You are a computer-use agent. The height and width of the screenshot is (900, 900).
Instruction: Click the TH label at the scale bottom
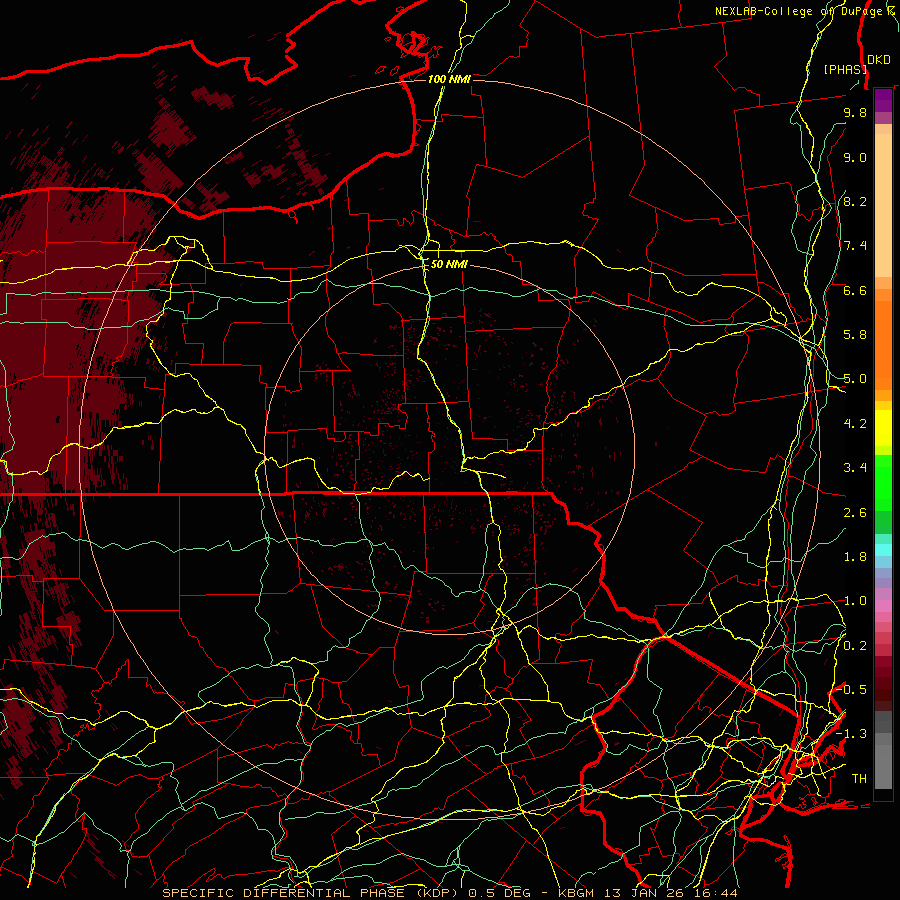click(859, 779)
